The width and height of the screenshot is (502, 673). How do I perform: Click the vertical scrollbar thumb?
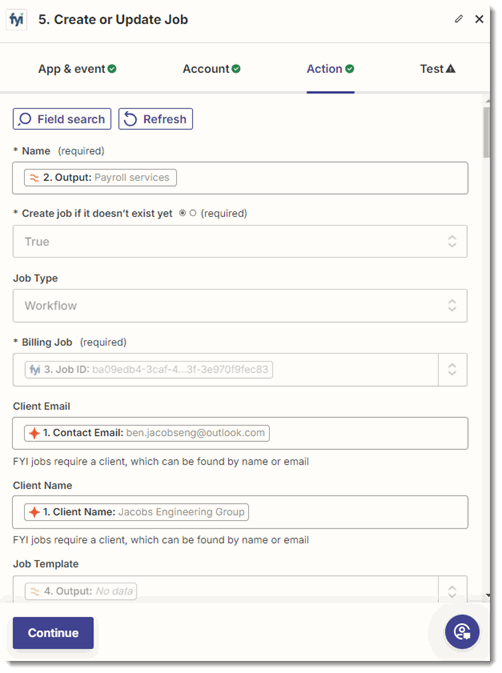click(487, 132)
